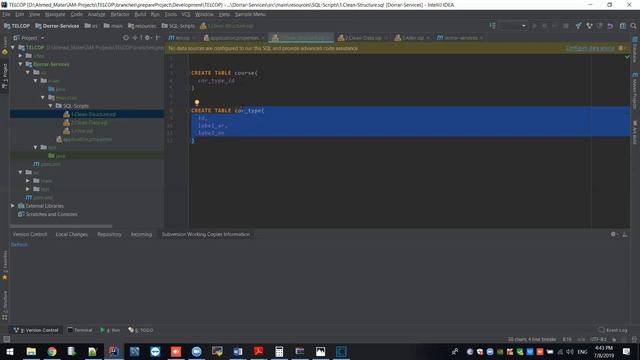
Task: Click the collapse all icon in Project panel
Action: [135, 38]
